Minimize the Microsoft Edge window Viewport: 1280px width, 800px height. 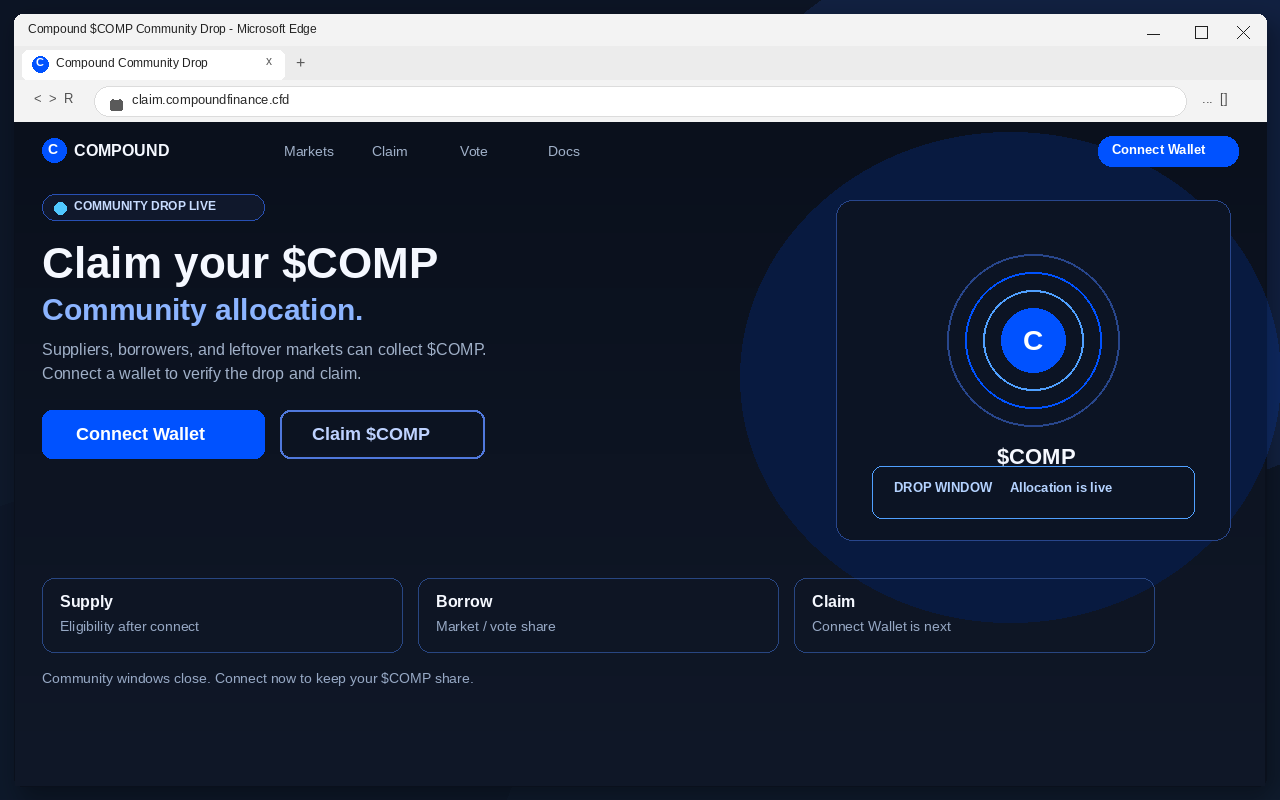tap(1153, 33)
